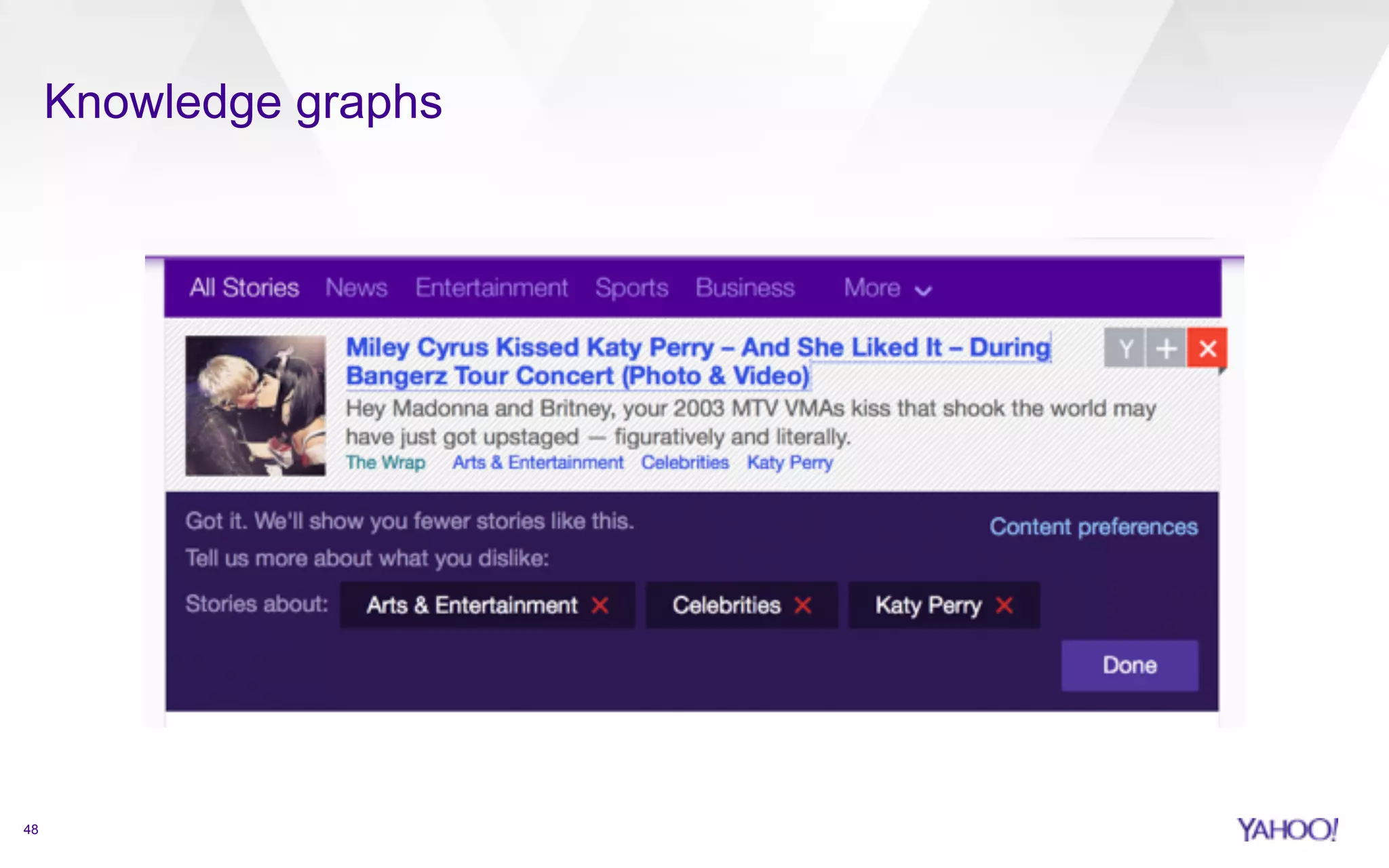Open Content preferences link
This screenshot has width=1389, height=868.
(1093, 527)
